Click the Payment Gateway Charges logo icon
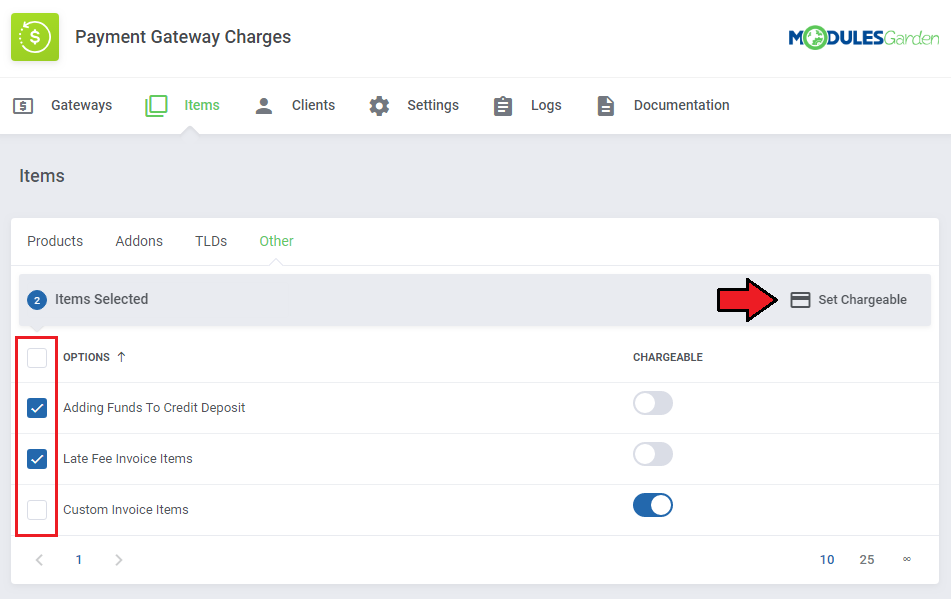Screen dimensions: 951x599 coord(35,37)
